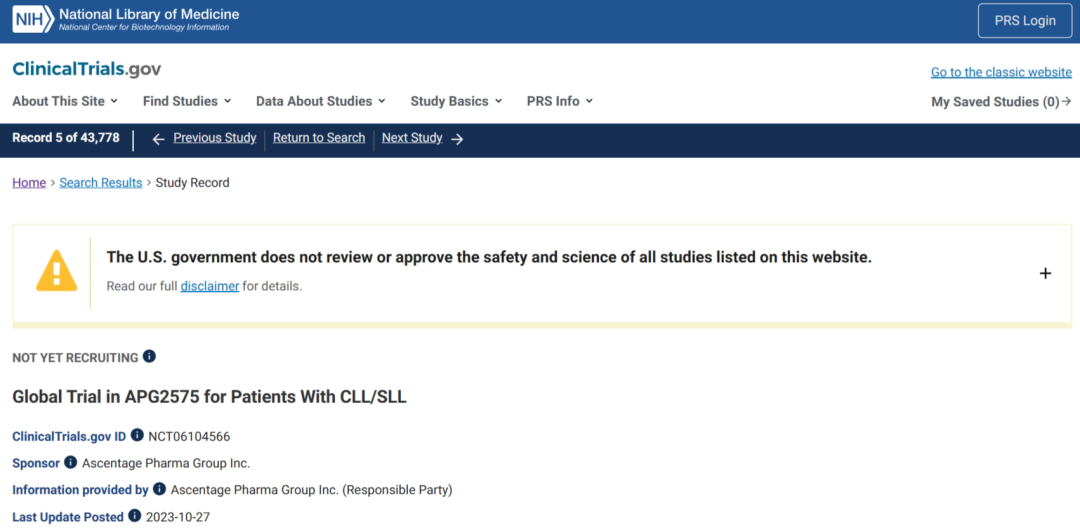Open the disclaimer link in the banner
1080x530 pixels.
coord(210,286)
